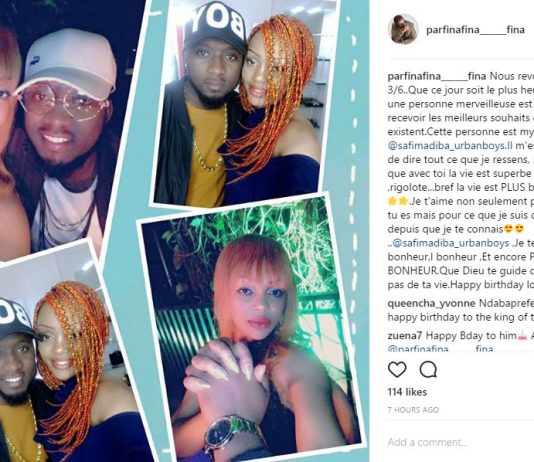Click the star emojis in the caption

pos(398,202)
